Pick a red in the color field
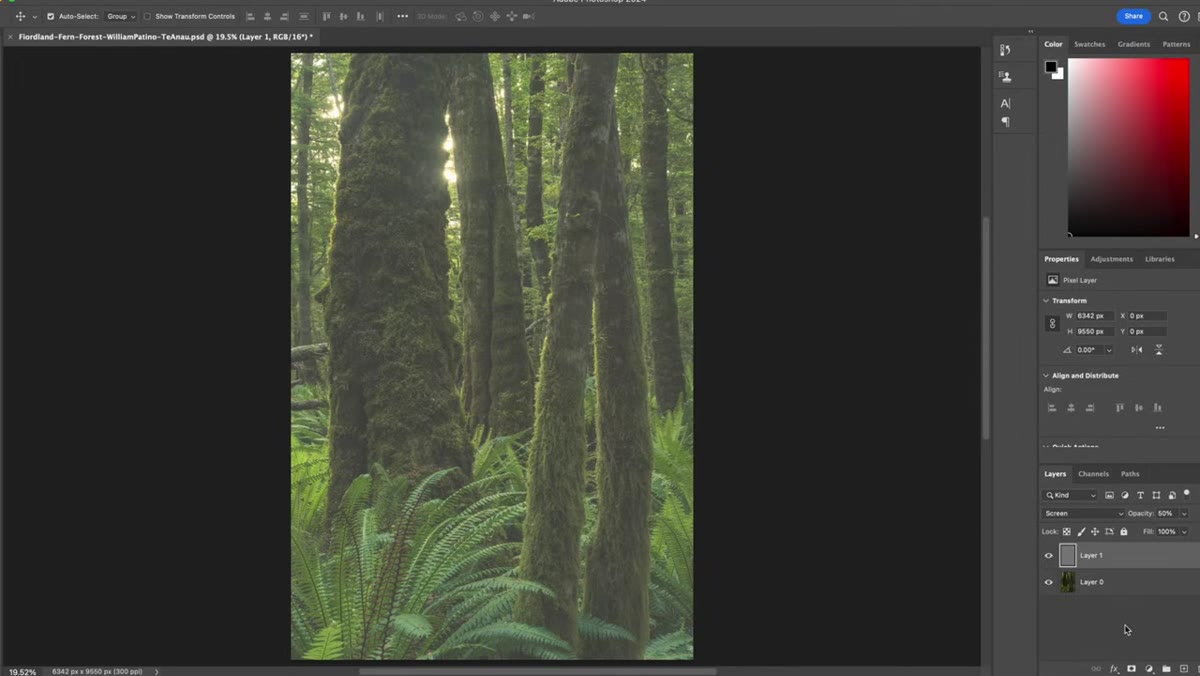Image resolution: width=1200 pixels, height=676 pixels. pos(1129,147)
